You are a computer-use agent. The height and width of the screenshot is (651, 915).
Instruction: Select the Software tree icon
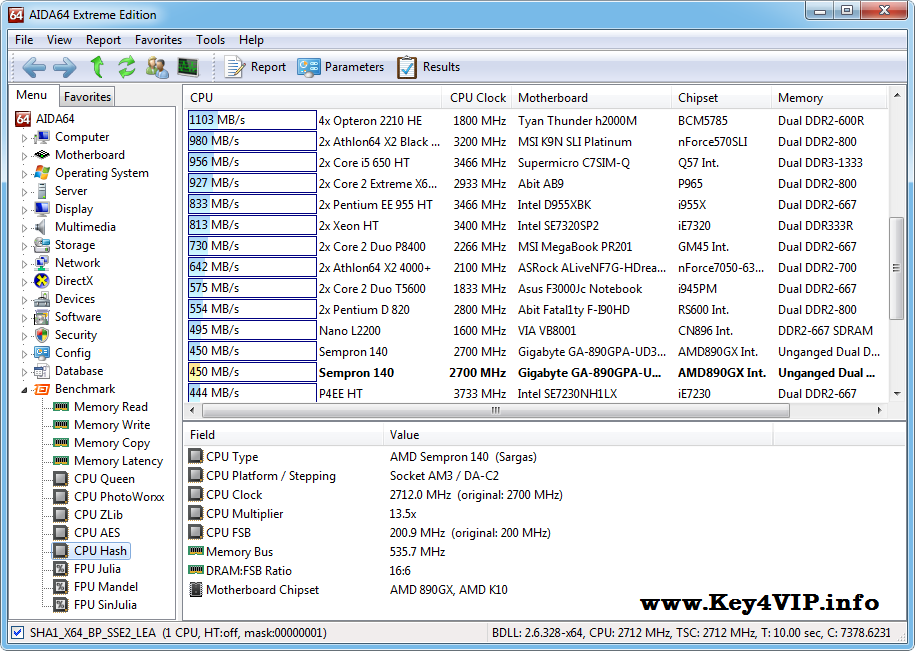click(41, 317)
